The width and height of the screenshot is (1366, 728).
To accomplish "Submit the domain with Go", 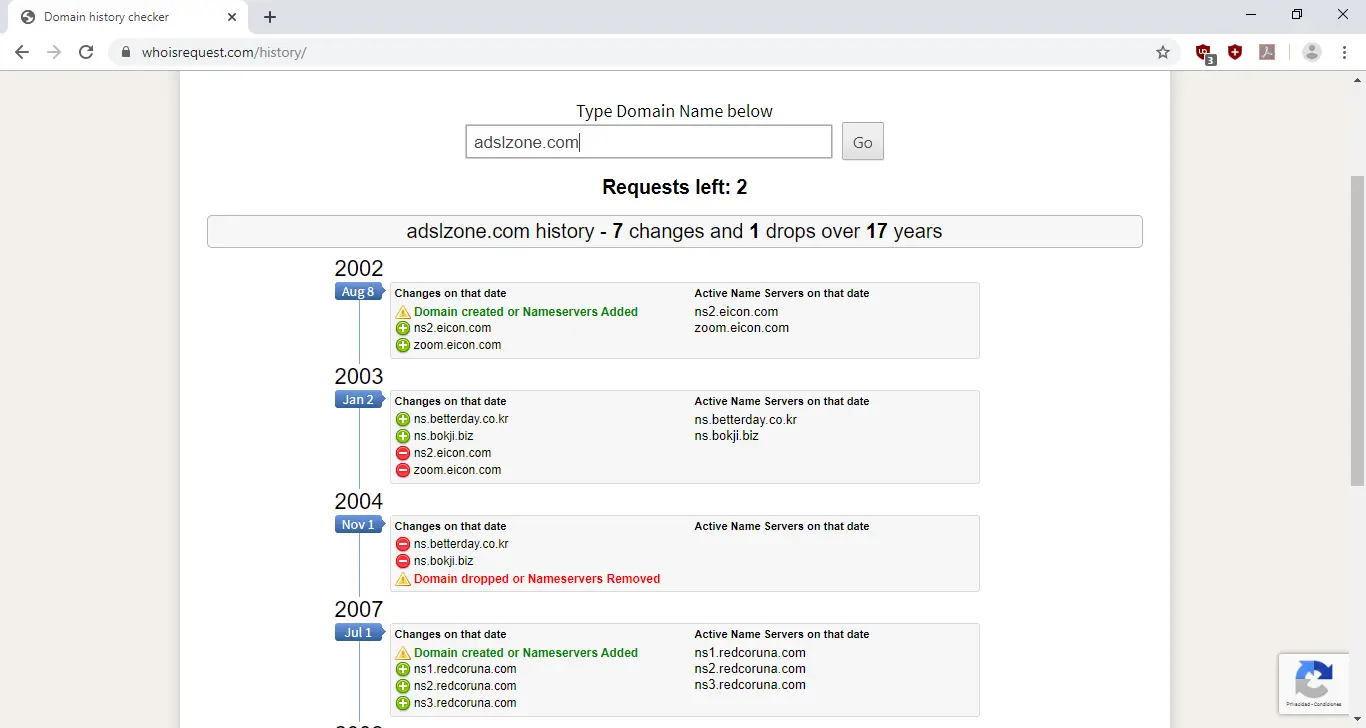I will pyautogui.click(x=863, y=142).
